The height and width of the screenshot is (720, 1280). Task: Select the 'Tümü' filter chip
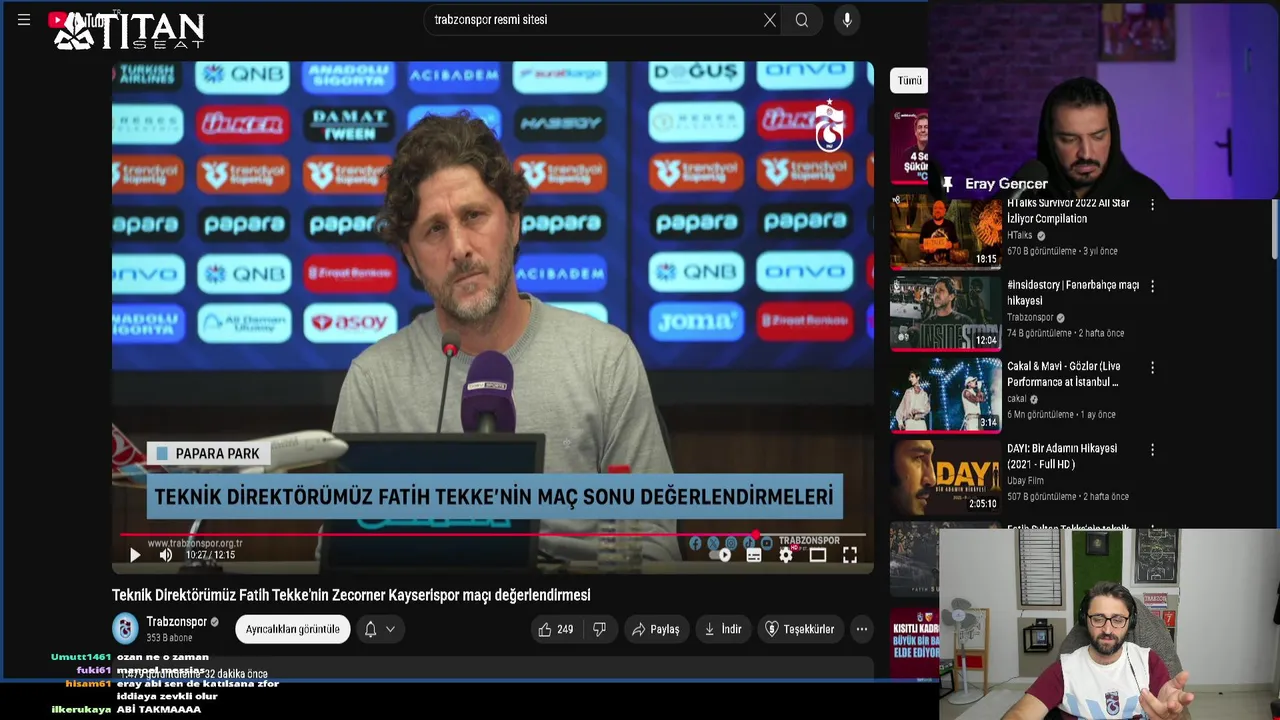tap(909, 81)
